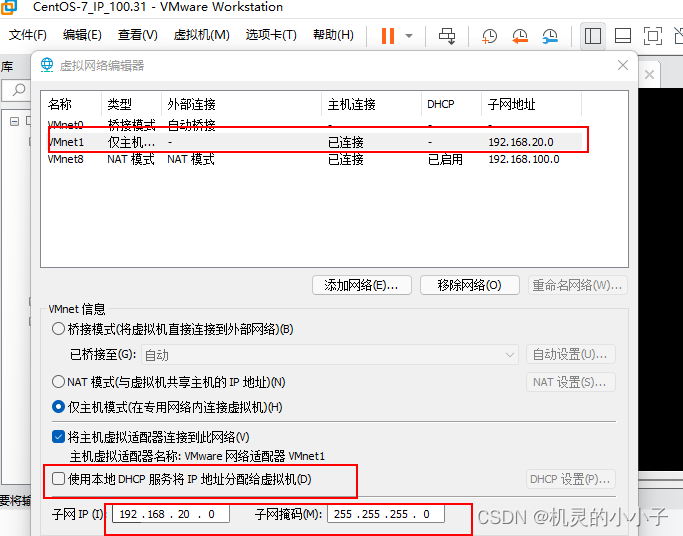Open the 选项卡(T) menu

coord(271,35)
